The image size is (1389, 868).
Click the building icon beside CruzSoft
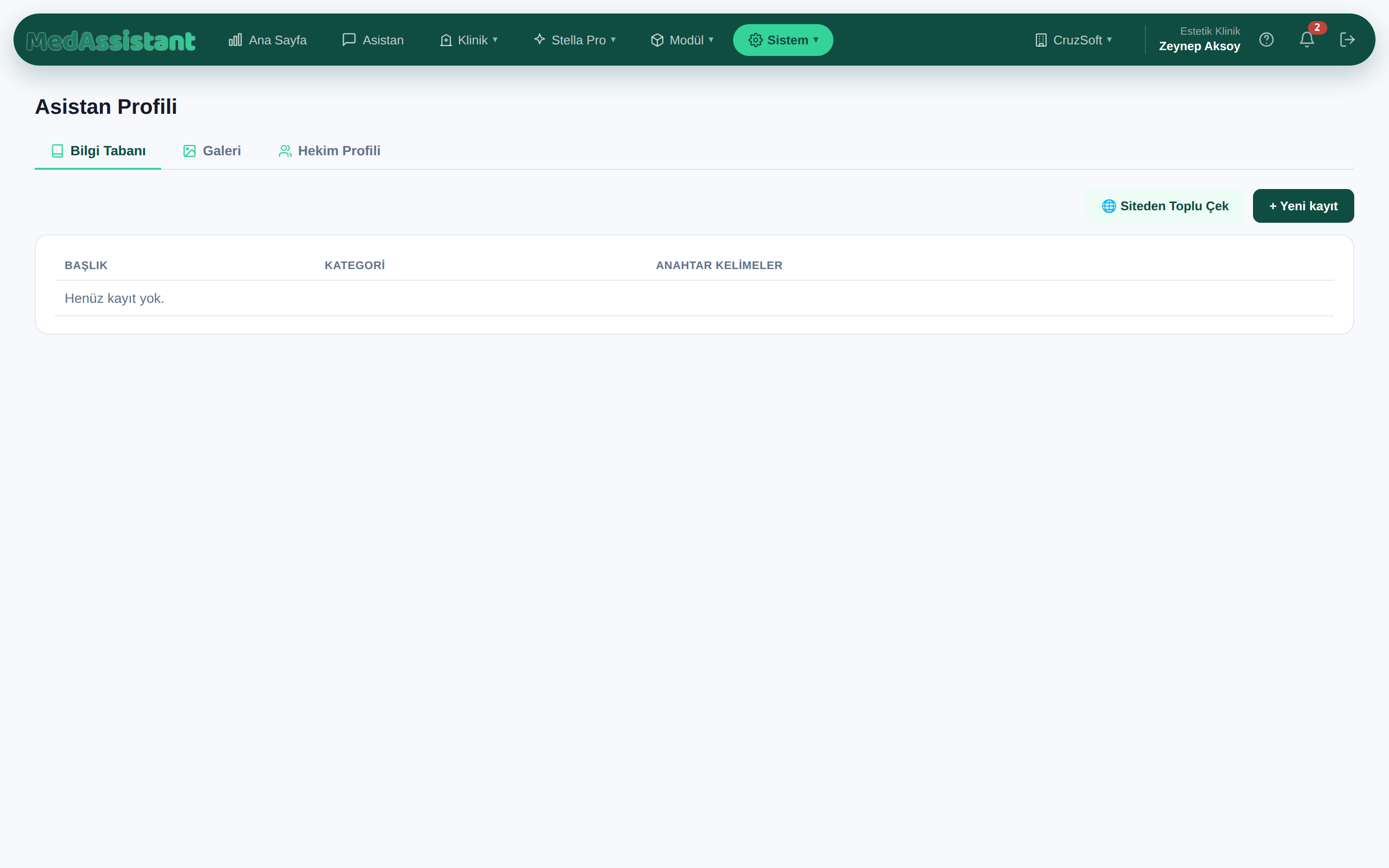tap(1041, 40)
